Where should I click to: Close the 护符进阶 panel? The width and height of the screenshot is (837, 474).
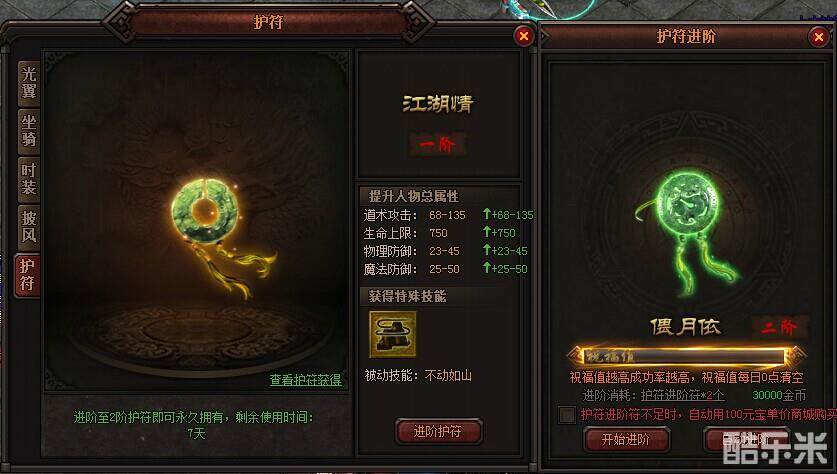818,37
